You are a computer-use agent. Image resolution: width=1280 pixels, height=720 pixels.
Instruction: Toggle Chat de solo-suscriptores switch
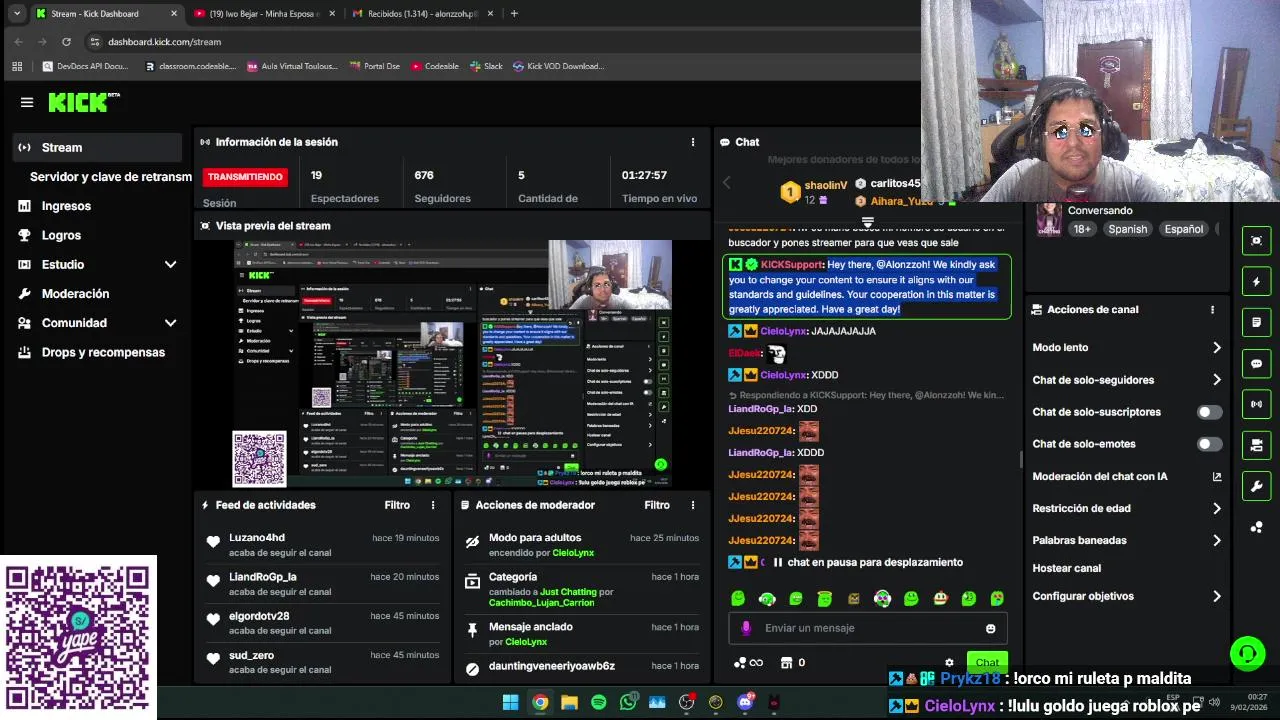click(1209, 412)
